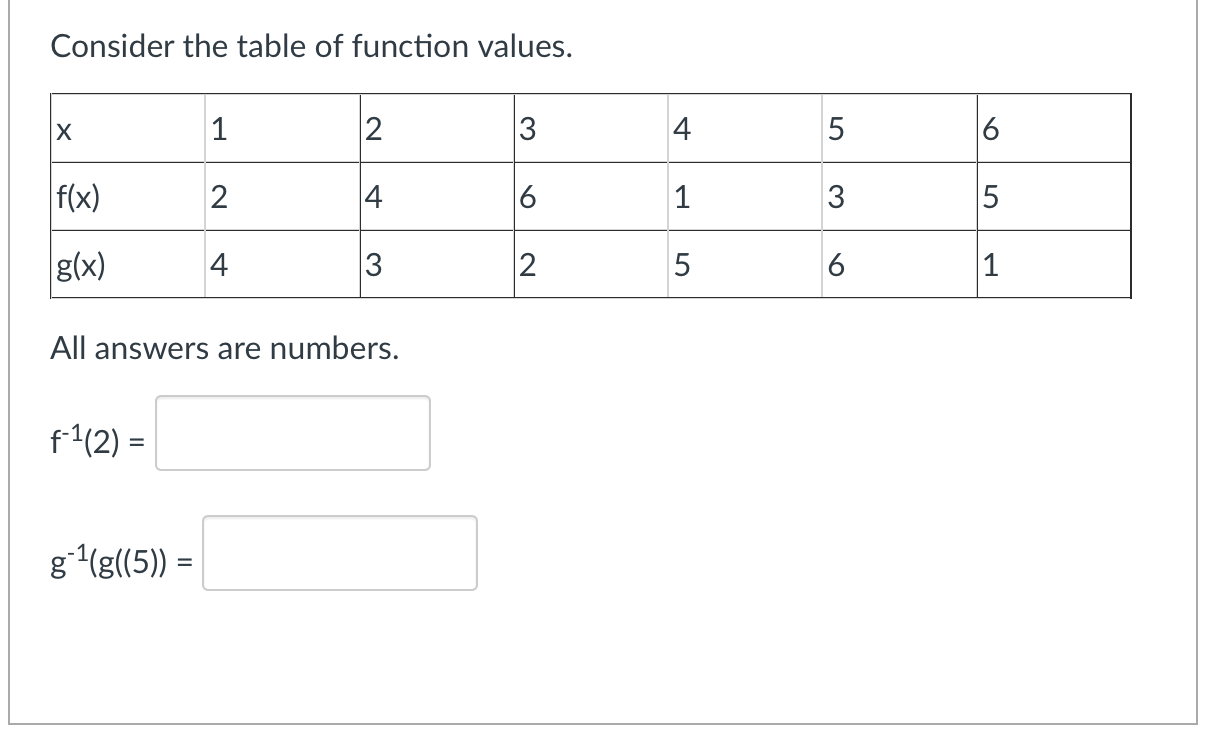
Task: Select the table header cell labeled x
Action: [x=123, y=129]
